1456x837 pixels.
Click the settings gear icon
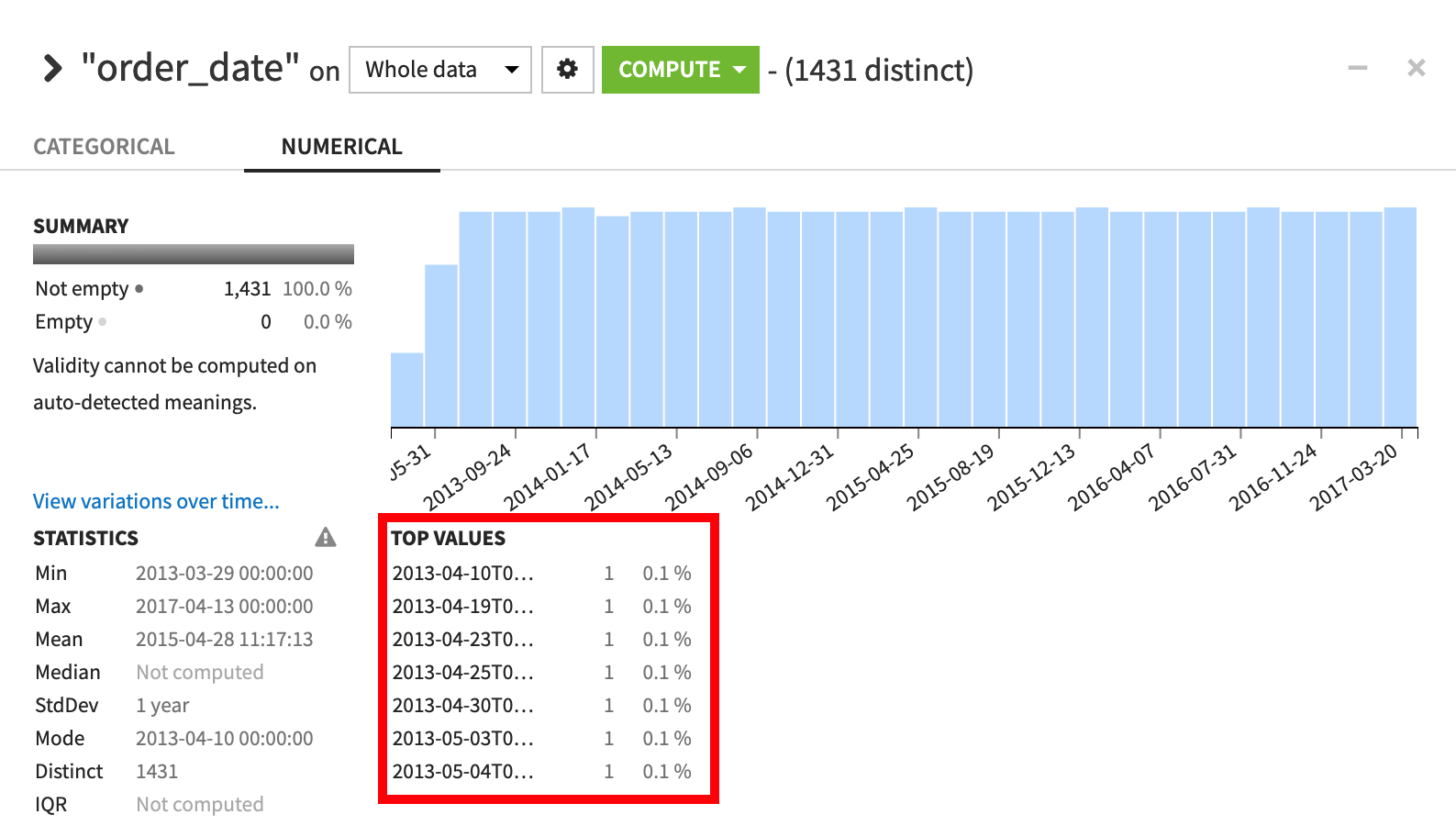pos(567,70)
